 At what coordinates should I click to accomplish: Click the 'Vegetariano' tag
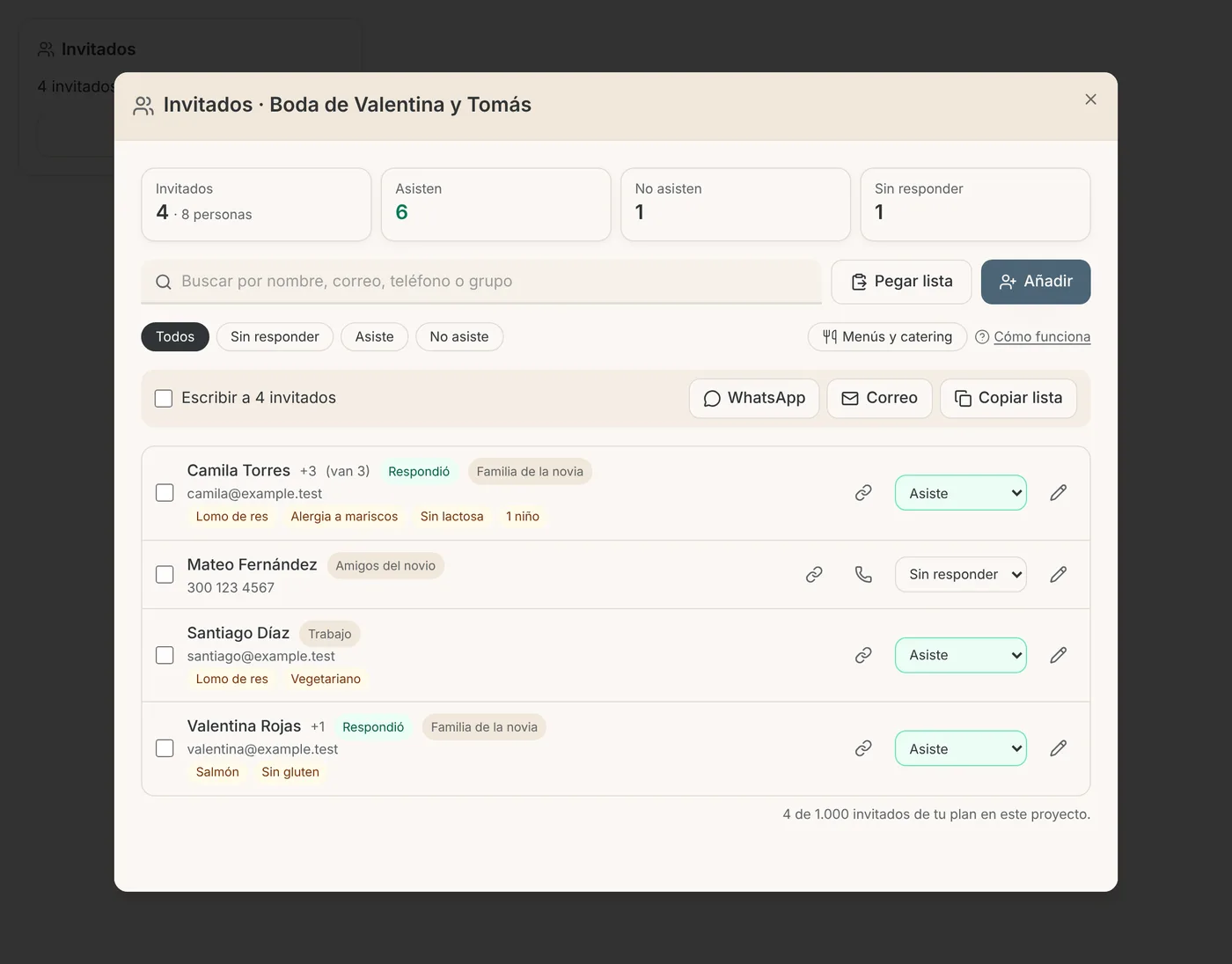tap(326, 679)
